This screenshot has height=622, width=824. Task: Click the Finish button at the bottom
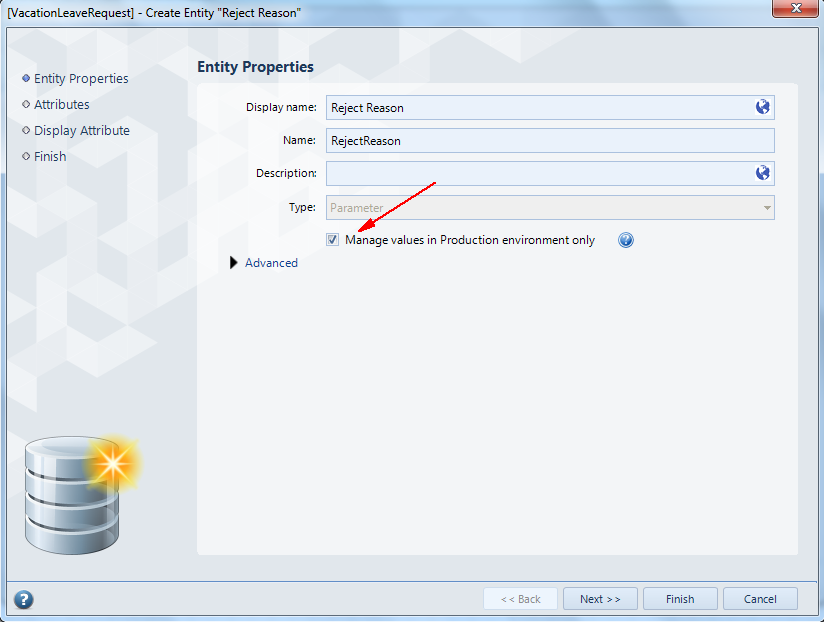tap(680, 599)
